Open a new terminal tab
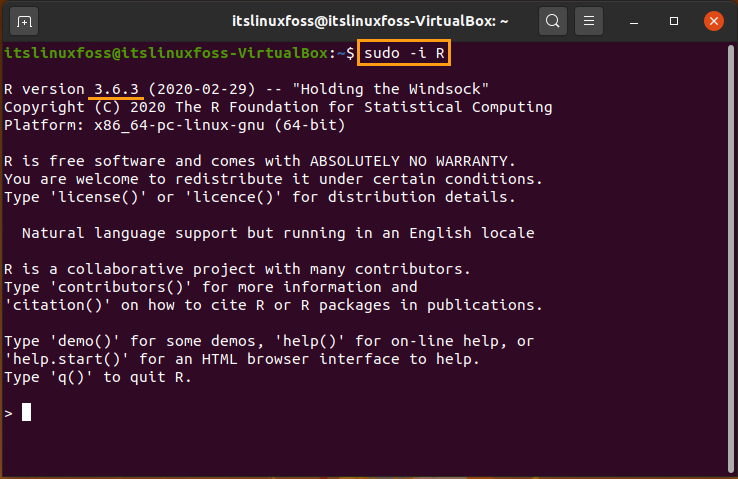 24,22
